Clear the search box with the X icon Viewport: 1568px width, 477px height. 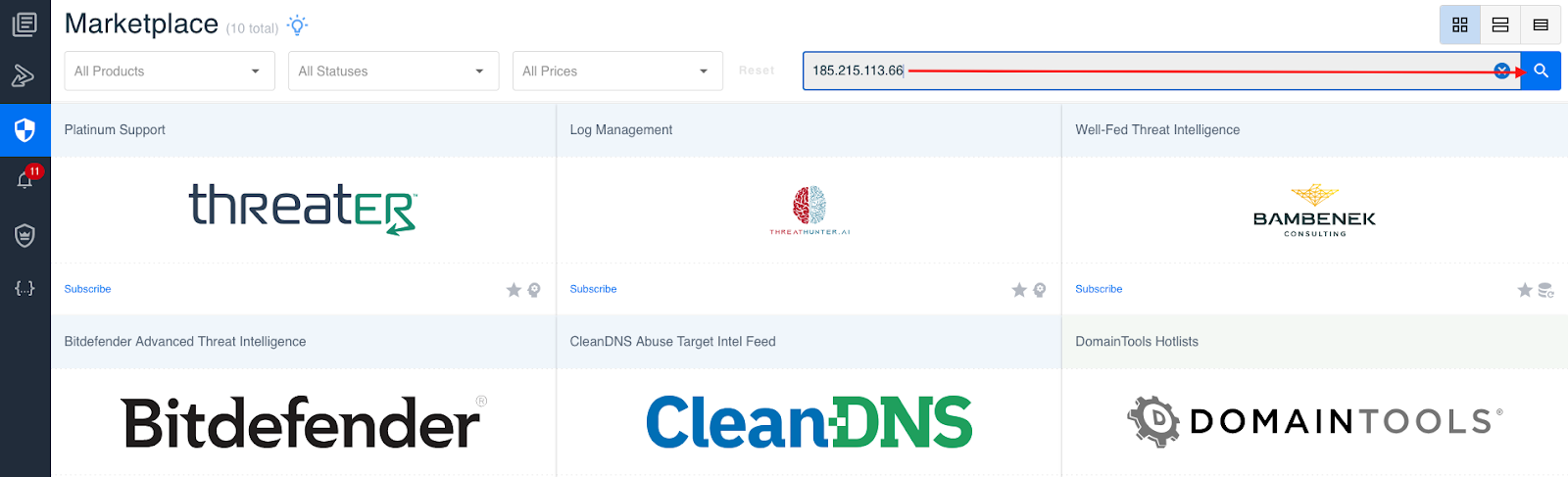tap(1501, 71)
